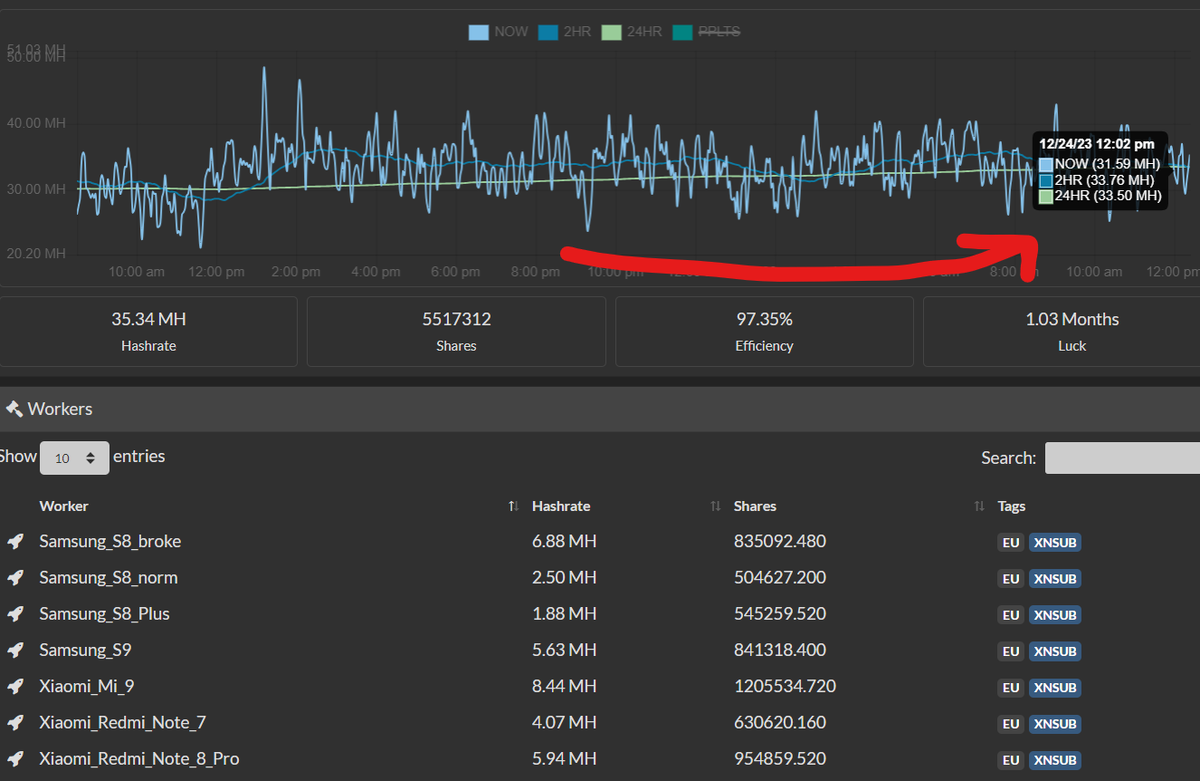This screenshot has height=781, width=1200.
Task: Select worker name Samsung_S9
Action: click(85, 650)
